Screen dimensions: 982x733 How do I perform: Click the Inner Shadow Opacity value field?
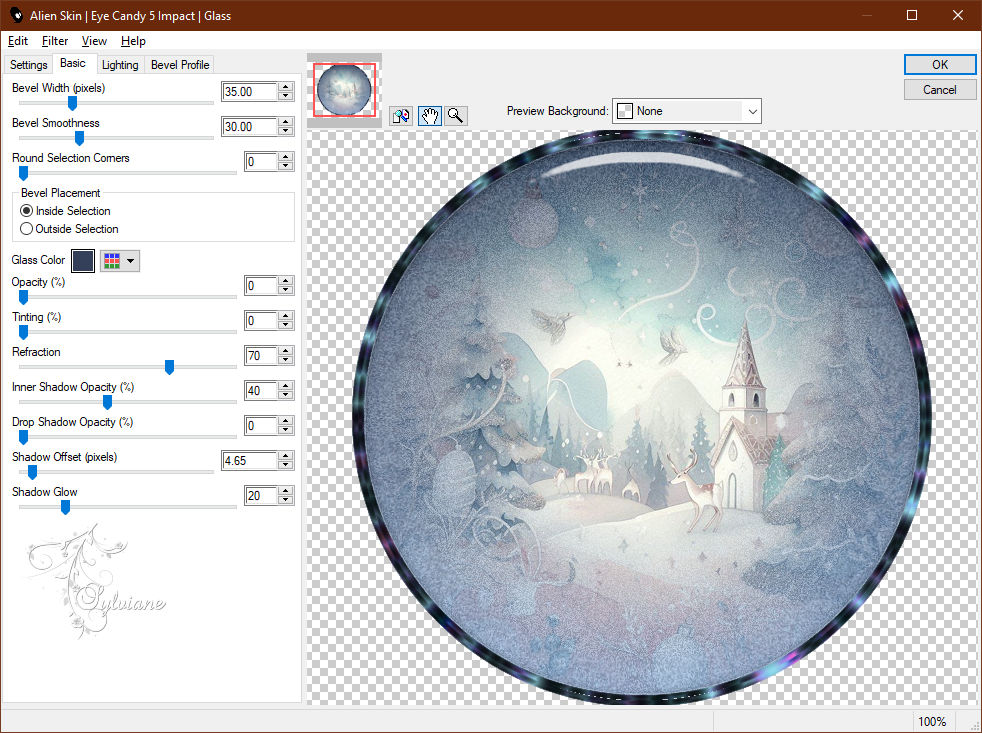pos(261,391)
